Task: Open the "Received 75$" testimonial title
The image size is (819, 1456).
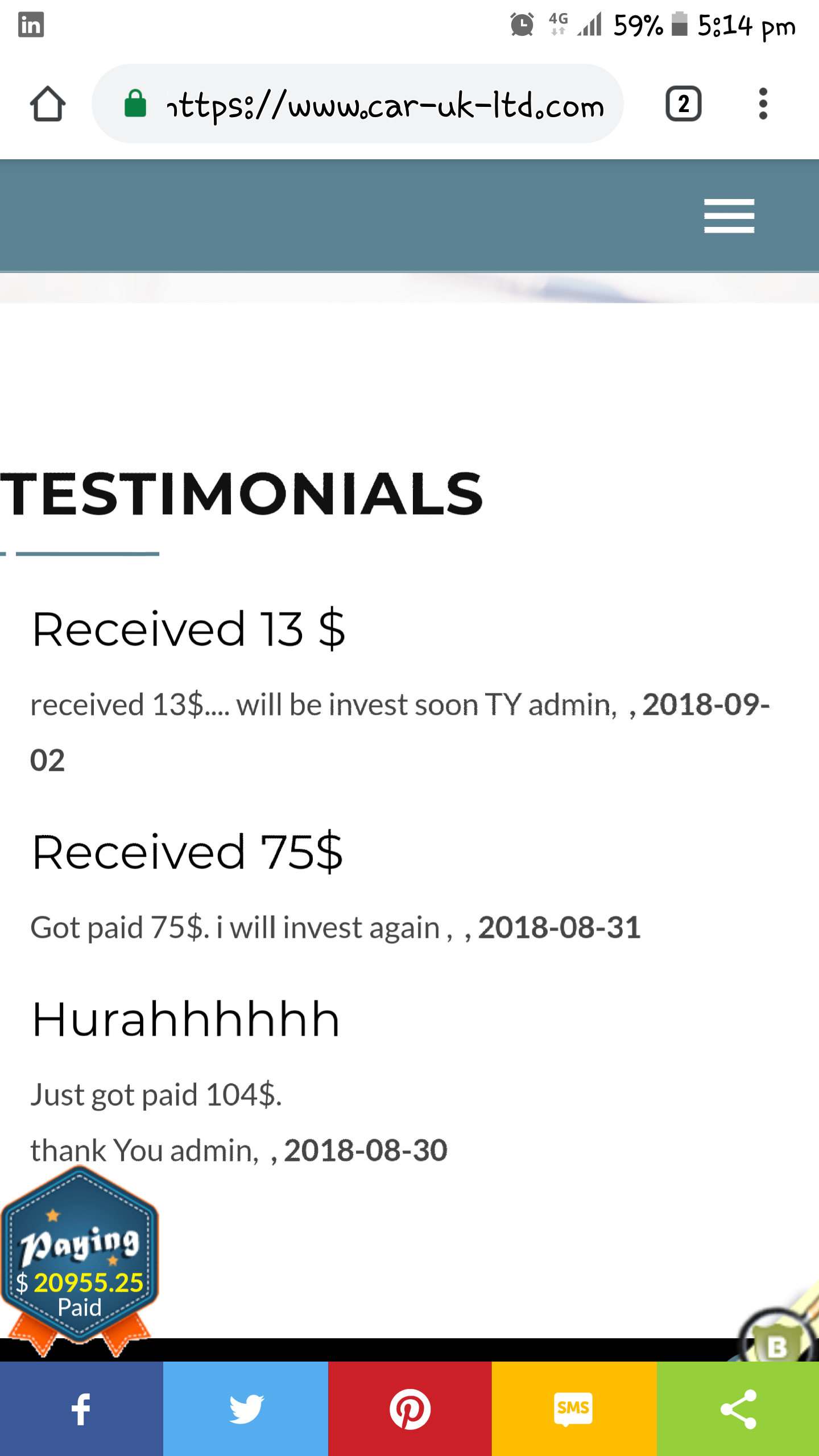Action: click(188, 852)
